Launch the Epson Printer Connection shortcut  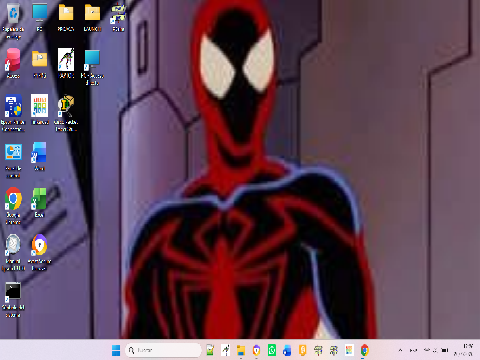coord(13,106)
